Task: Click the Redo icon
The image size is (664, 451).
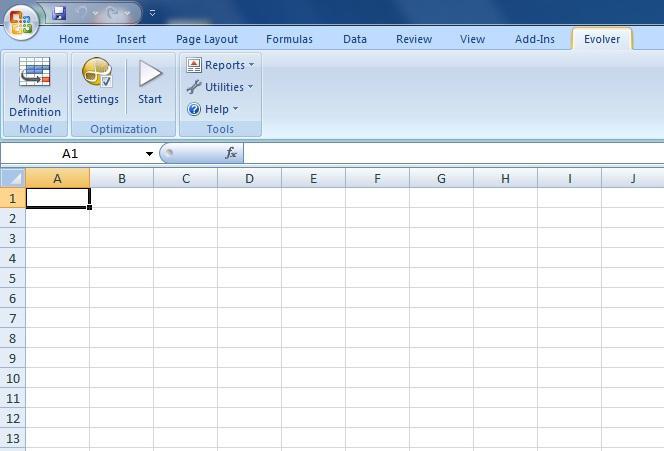Action: [x=113, y=13]
